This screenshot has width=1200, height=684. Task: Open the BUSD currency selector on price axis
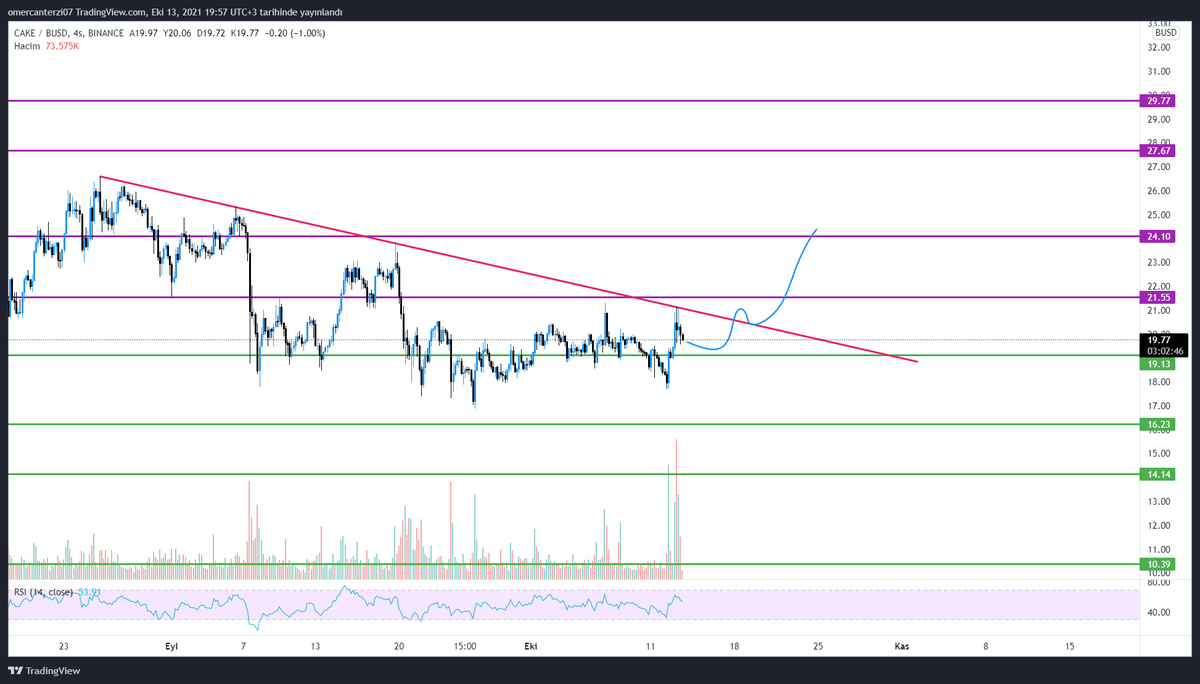pyautogui.click(x=1166, y=33)
